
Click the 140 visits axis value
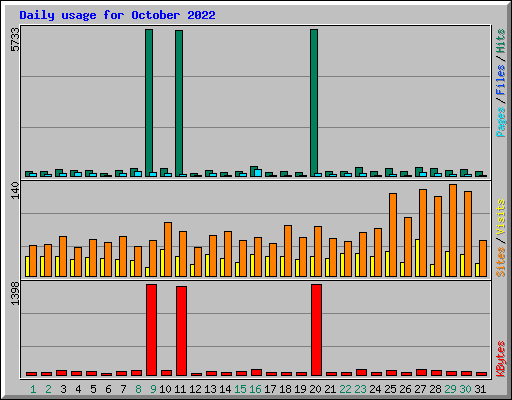(15, 191)
